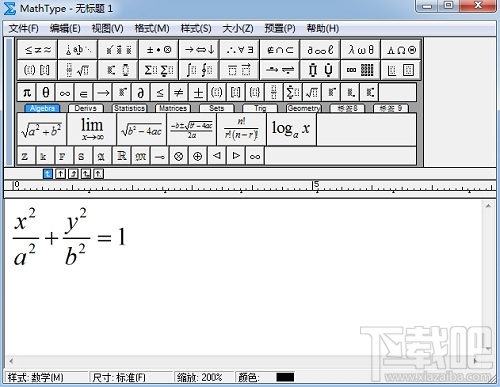Open the matrix templates palette
The image size is (500, 387).
point(360,70)
